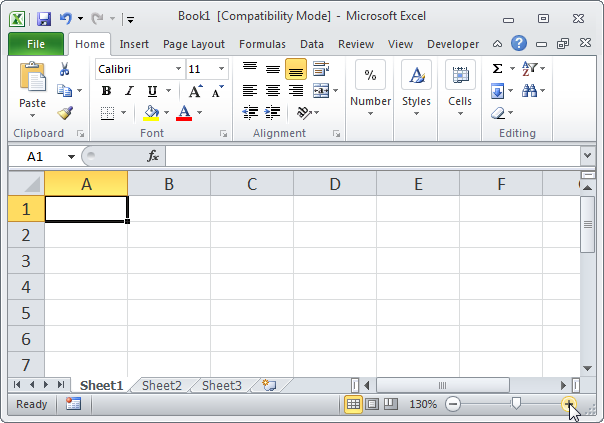Open the Number group dropdown
Image resolution: width=604 pixels, height=423 pixels.
[370, 114]
